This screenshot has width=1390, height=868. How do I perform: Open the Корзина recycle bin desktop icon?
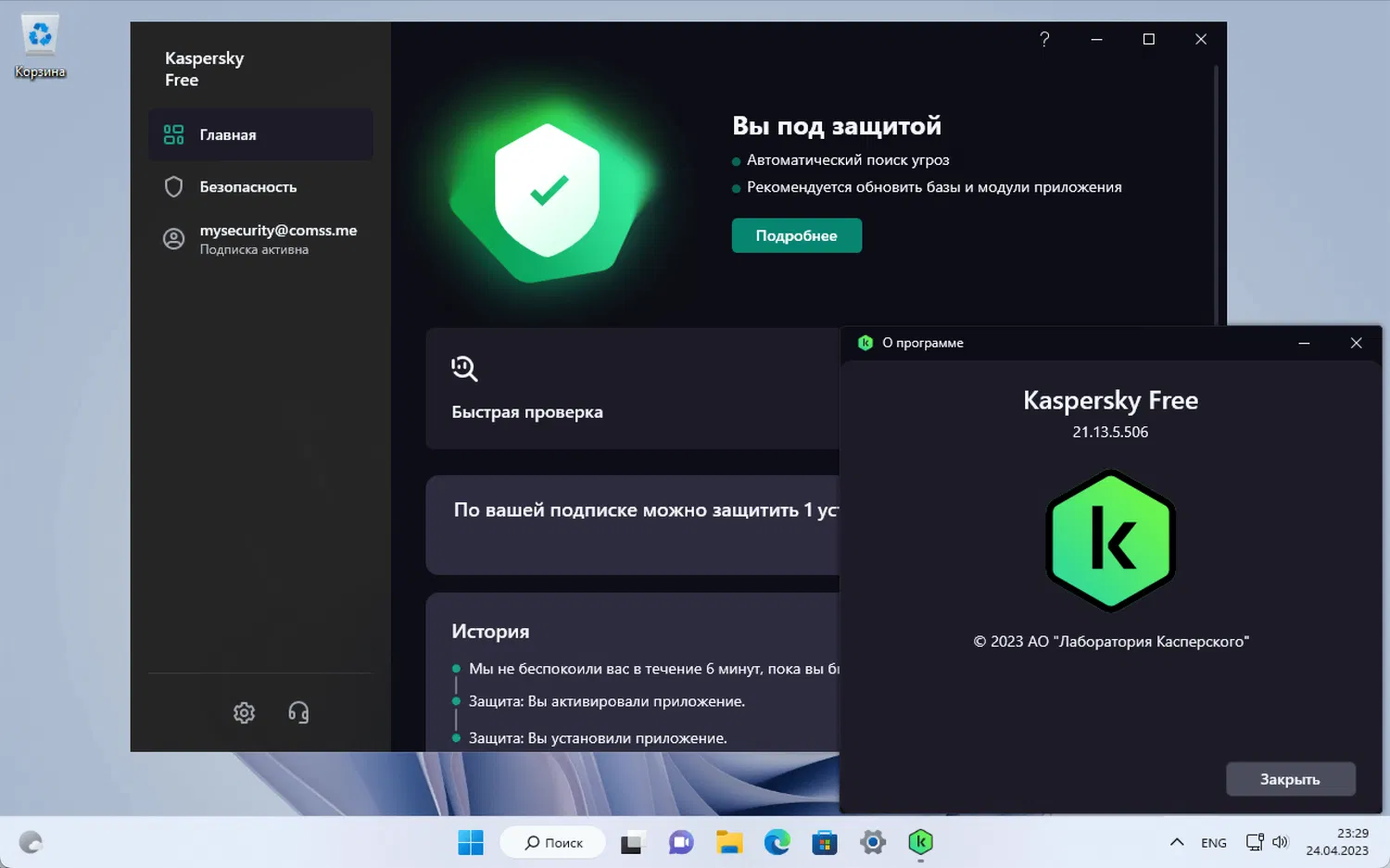40,45
